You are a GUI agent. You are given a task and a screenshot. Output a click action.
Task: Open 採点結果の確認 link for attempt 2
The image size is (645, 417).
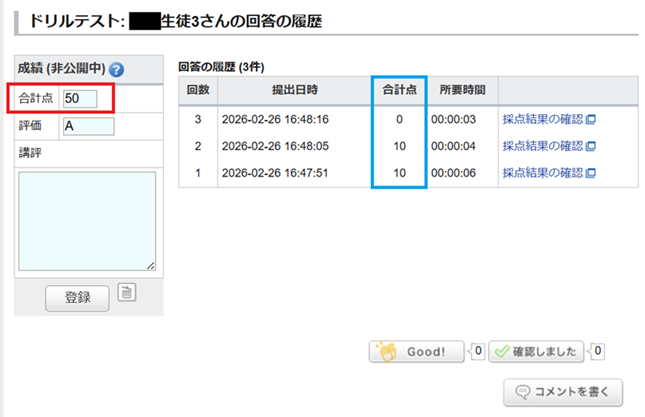click(x=542, y=146)
